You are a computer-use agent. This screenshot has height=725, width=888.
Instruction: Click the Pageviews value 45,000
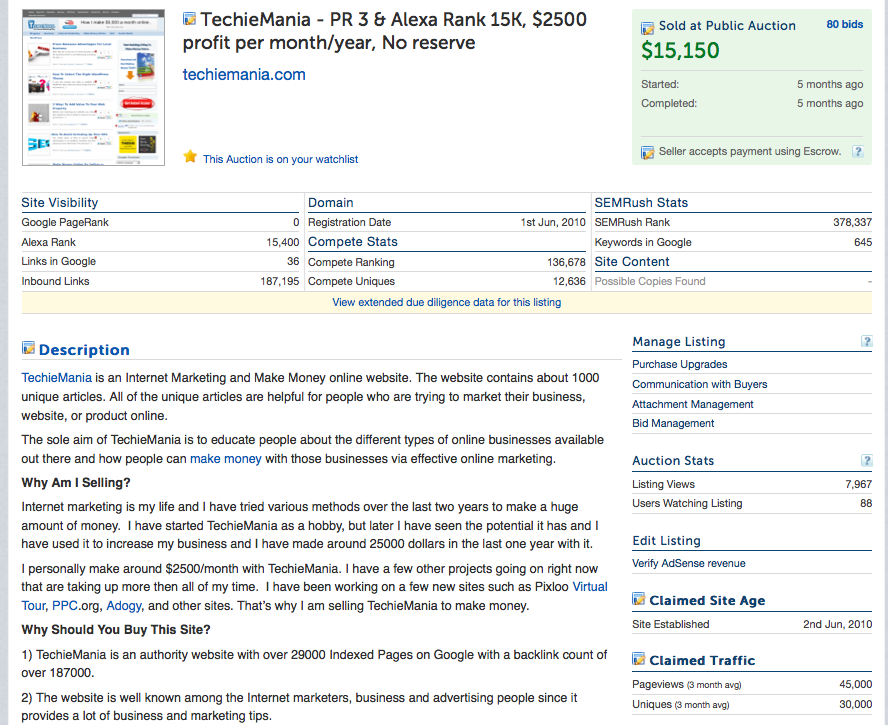coord(856,684)
